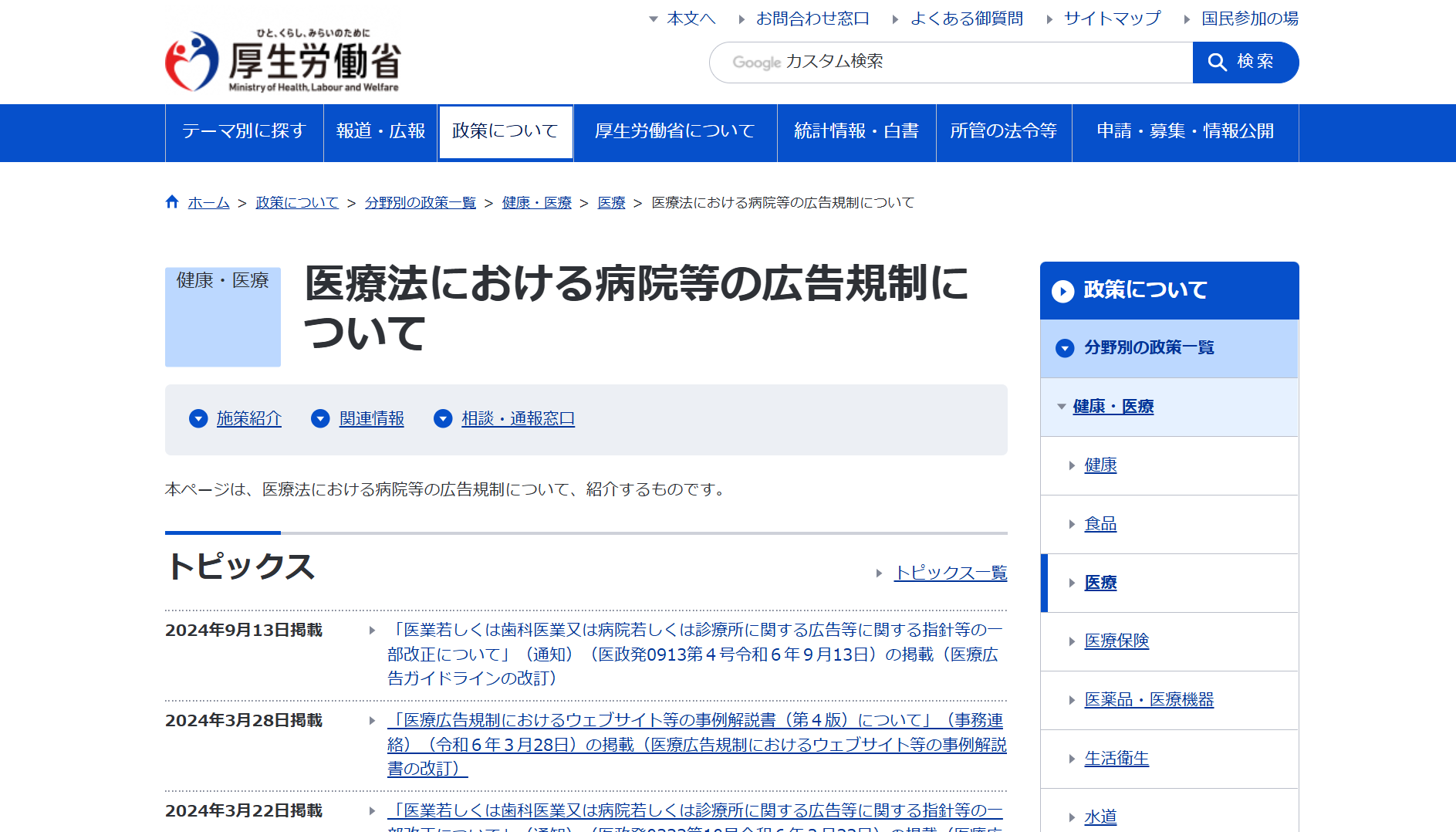Open the 報道・広報 navigation tab

380,132
